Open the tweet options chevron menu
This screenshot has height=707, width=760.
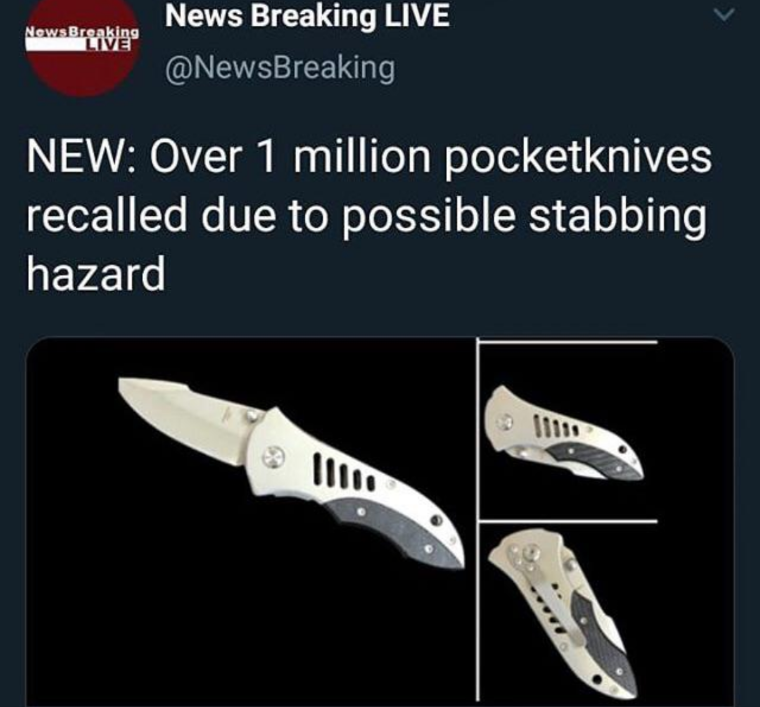coord(725,16)
